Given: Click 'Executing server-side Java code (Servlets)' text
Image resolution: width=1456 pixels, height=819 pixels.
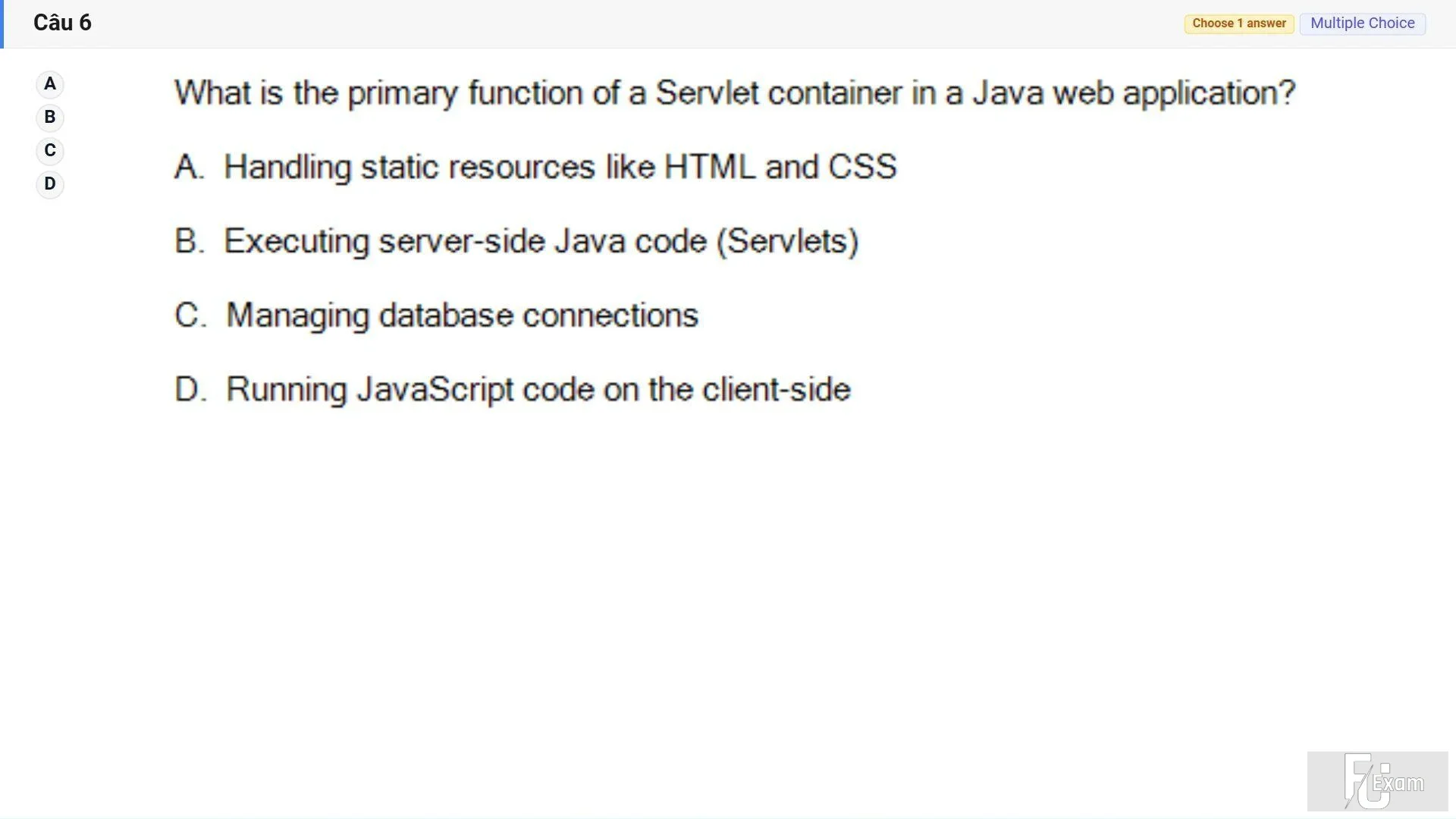Looking at the screenshot, I should tap(541, 241).
